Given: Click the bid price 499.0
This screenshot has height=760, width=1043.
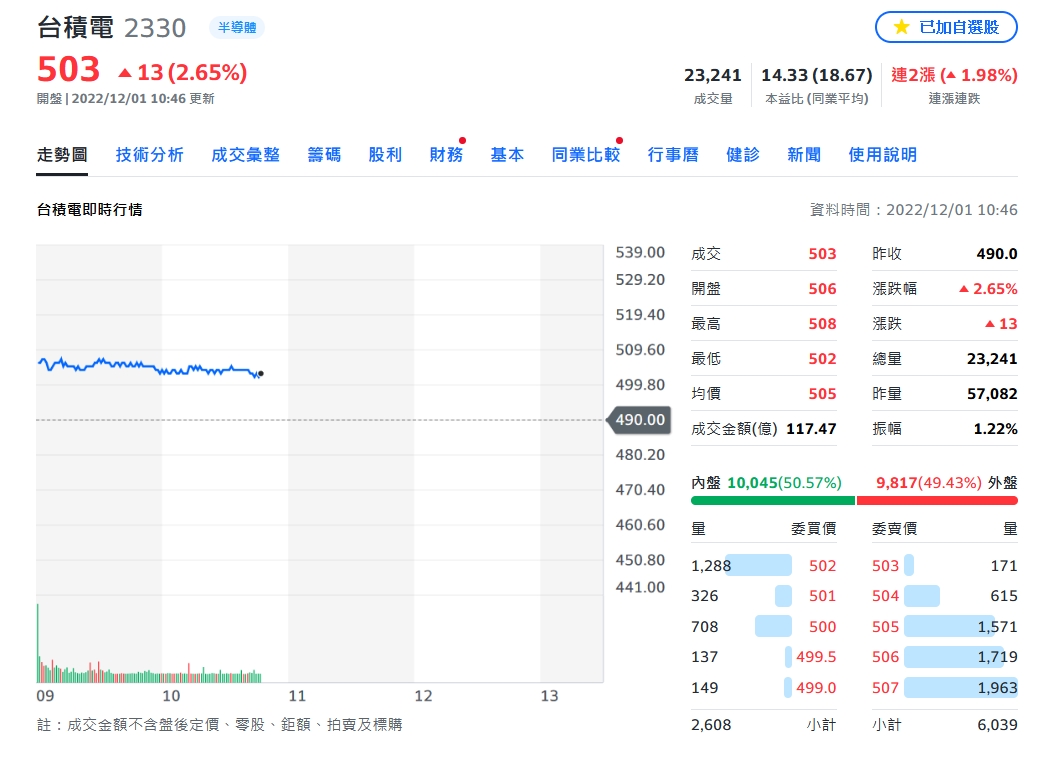Looking at the screenshot, I should click(x=816, y=688).
